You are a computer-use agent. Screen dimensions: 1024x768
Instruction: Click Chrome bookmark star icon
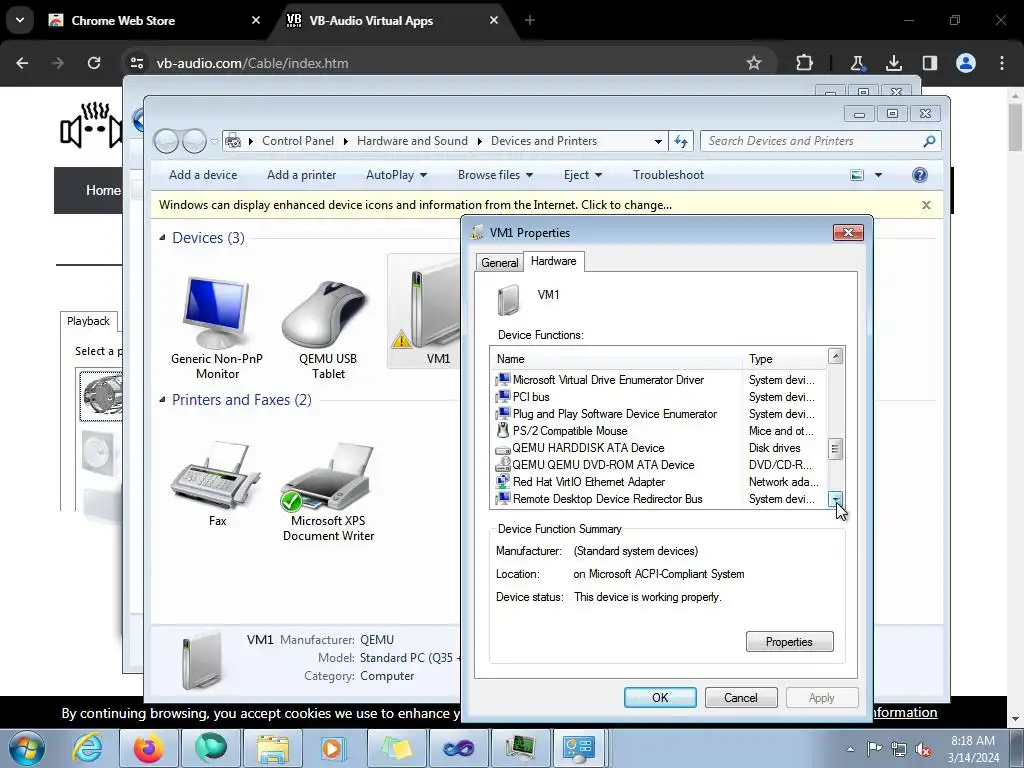(754, 63)
